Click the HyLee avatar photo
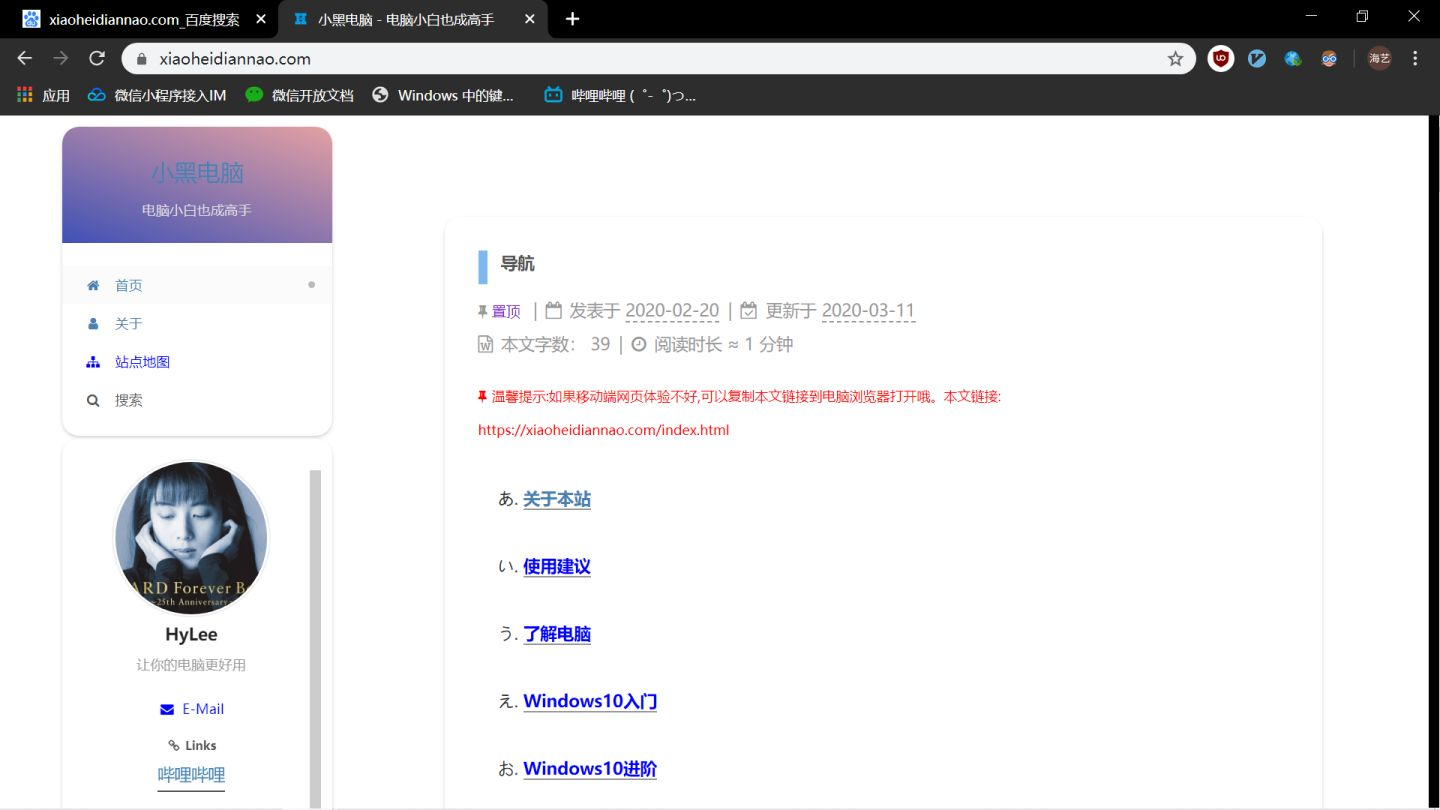Image resolution: width=1440 pixels, height=810 pixels. [192, 539]
